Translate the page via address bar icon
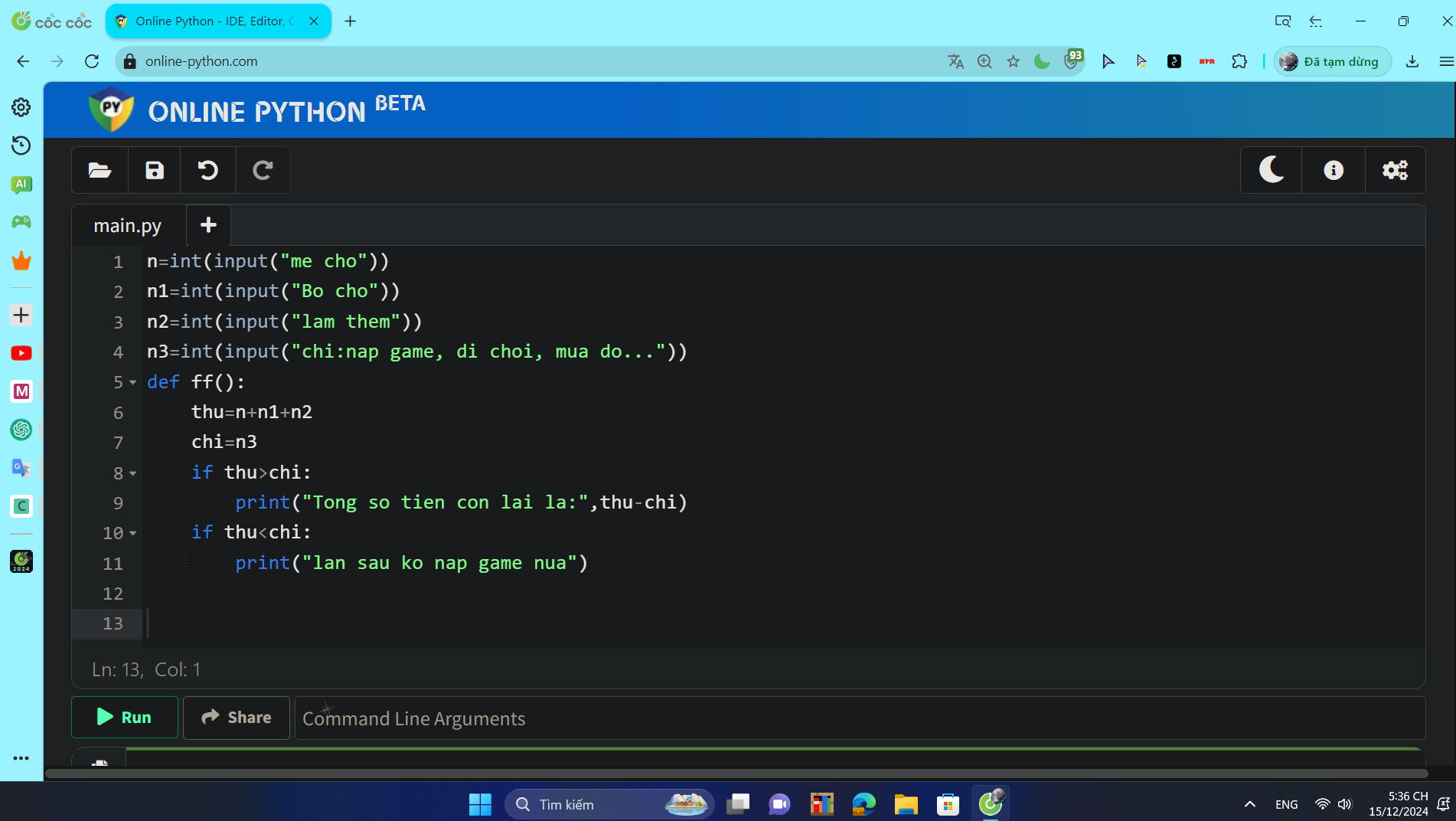 pyautogui.click(x=955, y=61)
